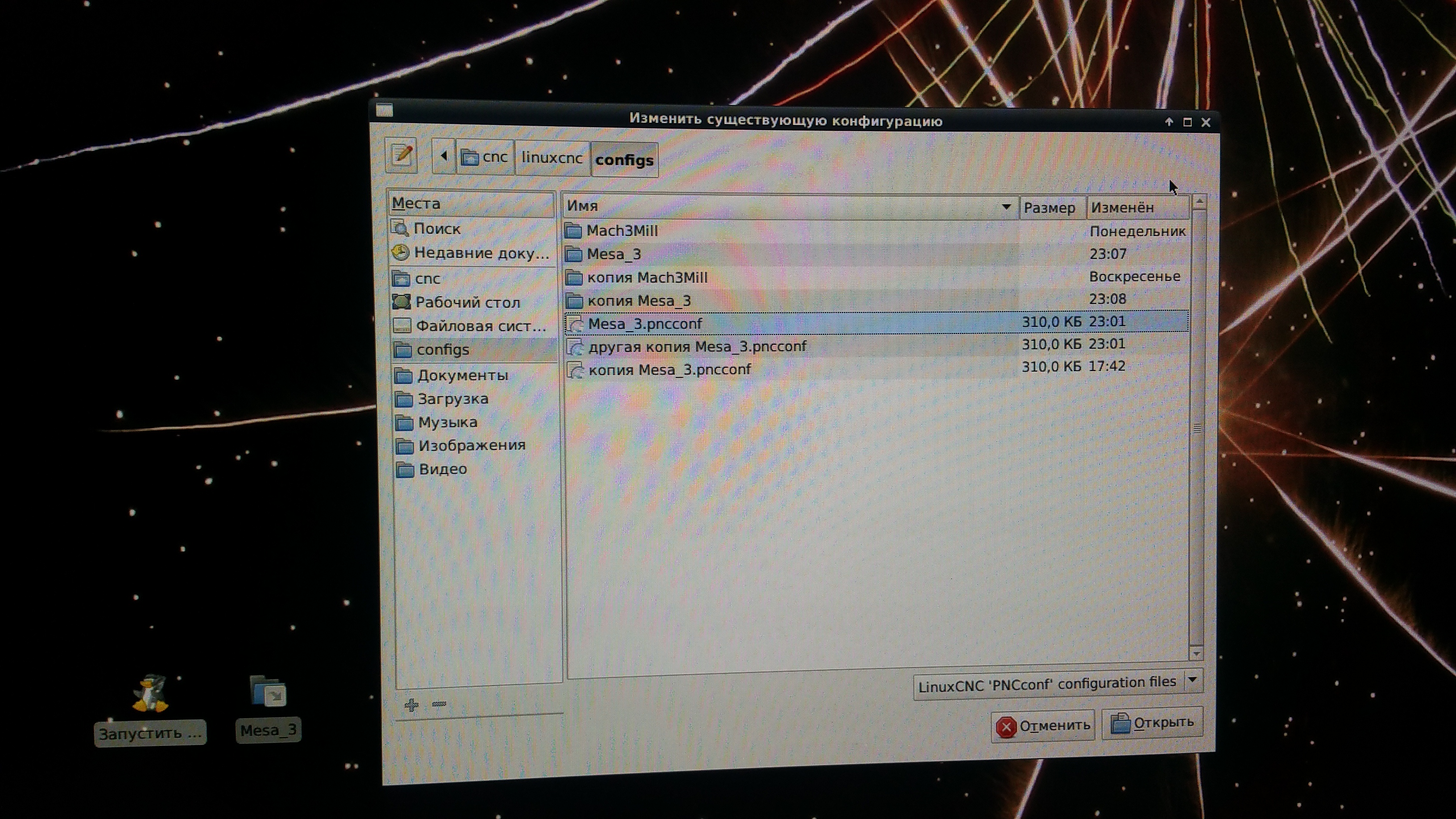Click the Открыть button
The height and width of the screenshot is (819, 1456).
pos(1153,723)
